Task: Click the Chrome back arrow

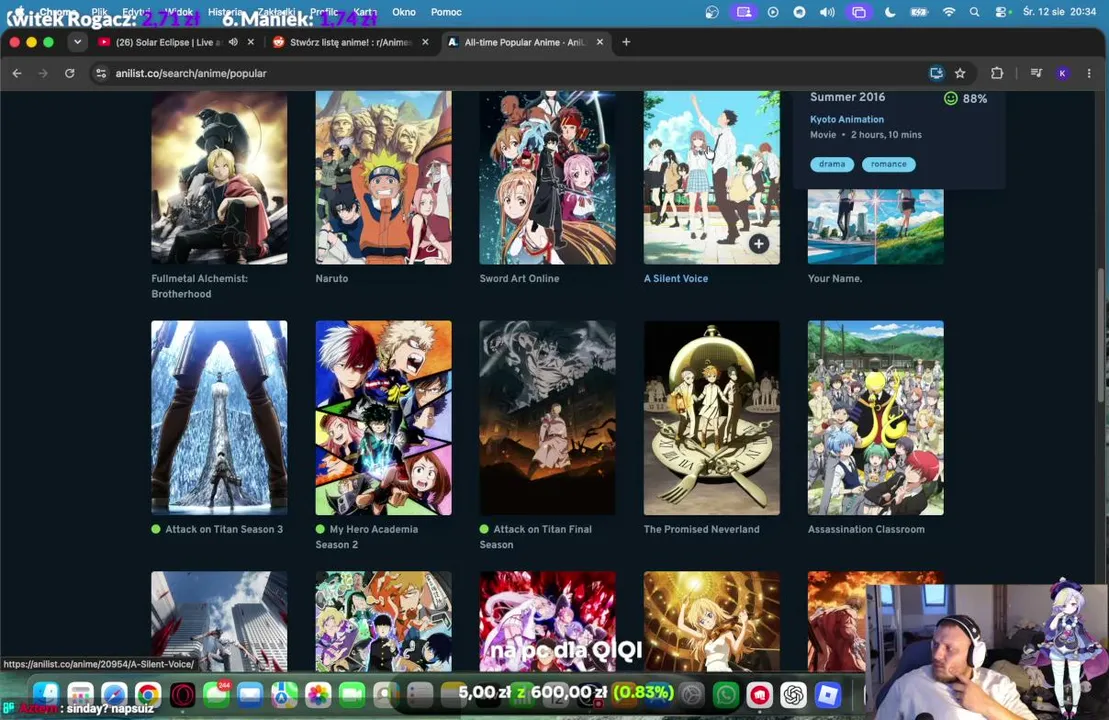Action: 17,73
